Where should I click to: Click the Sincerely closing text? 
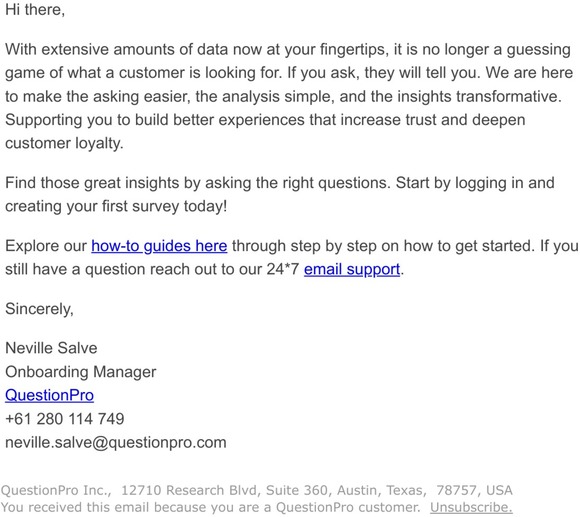[x=39, y=309]
